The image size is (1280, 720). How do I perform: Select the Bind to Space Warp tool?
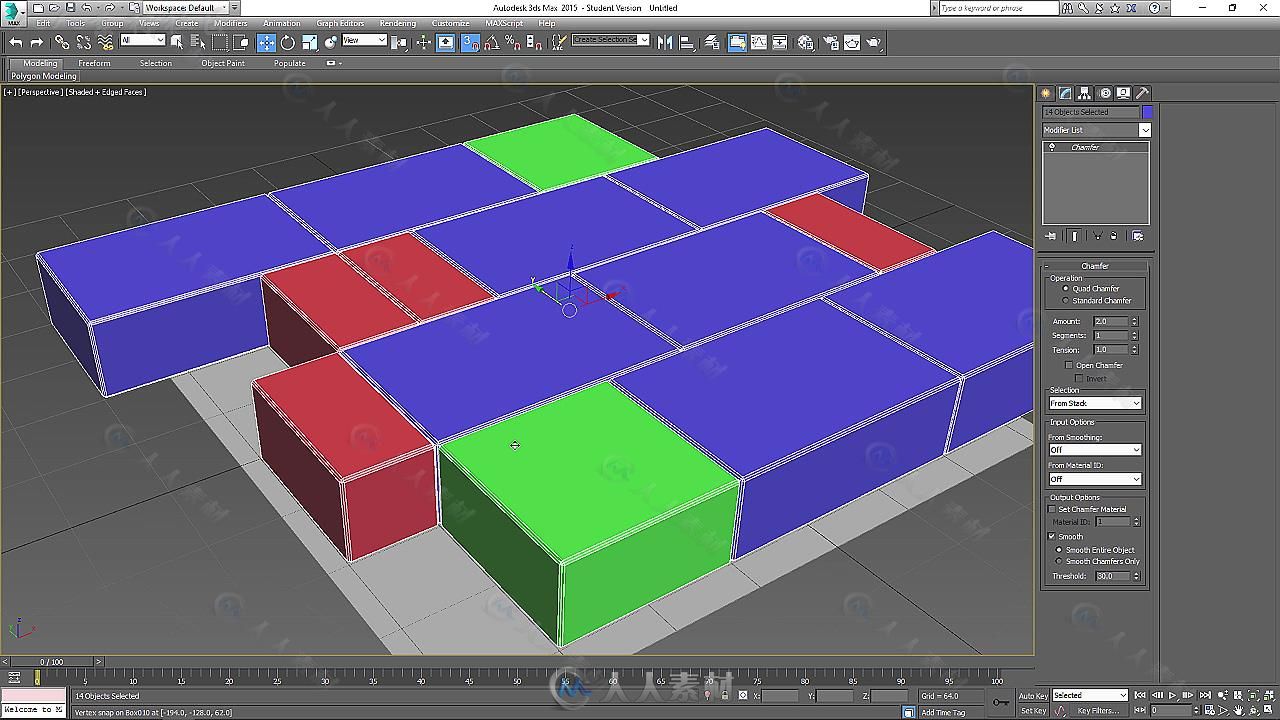(x=105, y=42)
